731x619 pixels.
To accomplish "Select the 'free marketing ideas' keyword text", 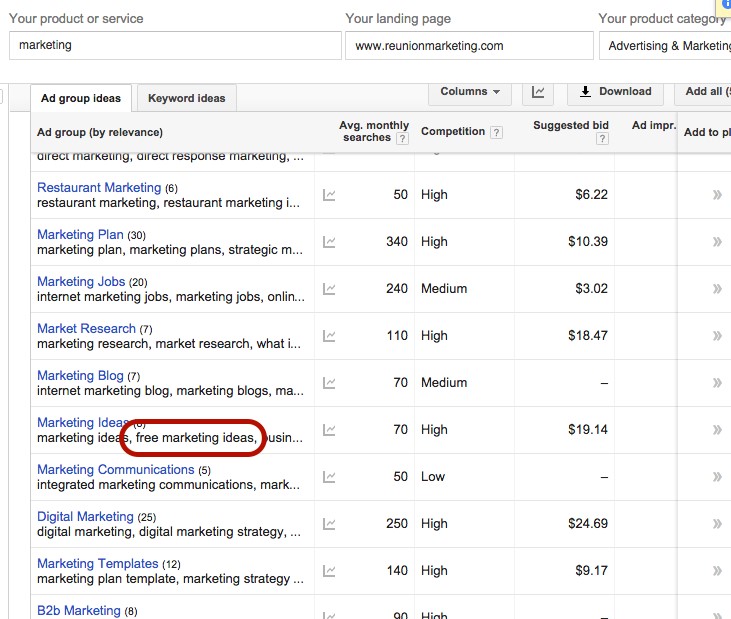I will 195,438.
